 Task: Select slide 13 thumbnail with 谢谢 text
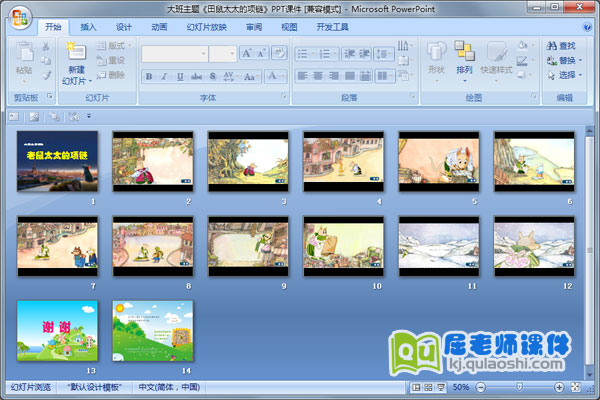57,330
